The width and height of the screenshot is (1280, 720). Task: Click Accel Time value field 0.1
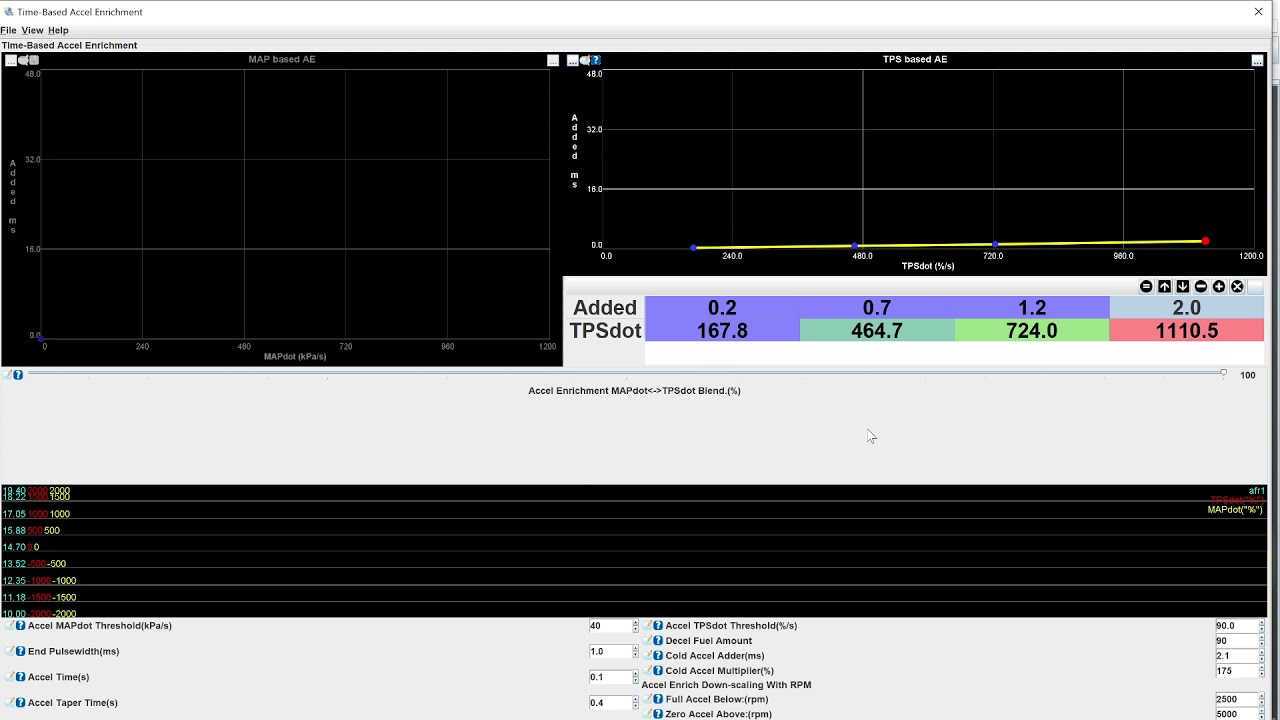(x=610, y=677)
